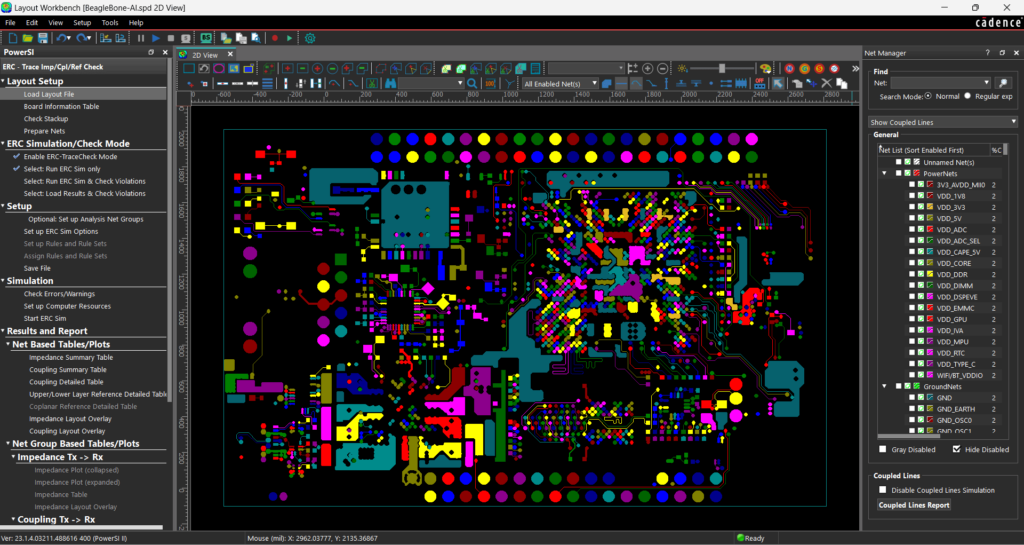This screenshot has width=1024, height=545.
Task: Zoom in with the circled plus icon
Action: tap(648, 69)
